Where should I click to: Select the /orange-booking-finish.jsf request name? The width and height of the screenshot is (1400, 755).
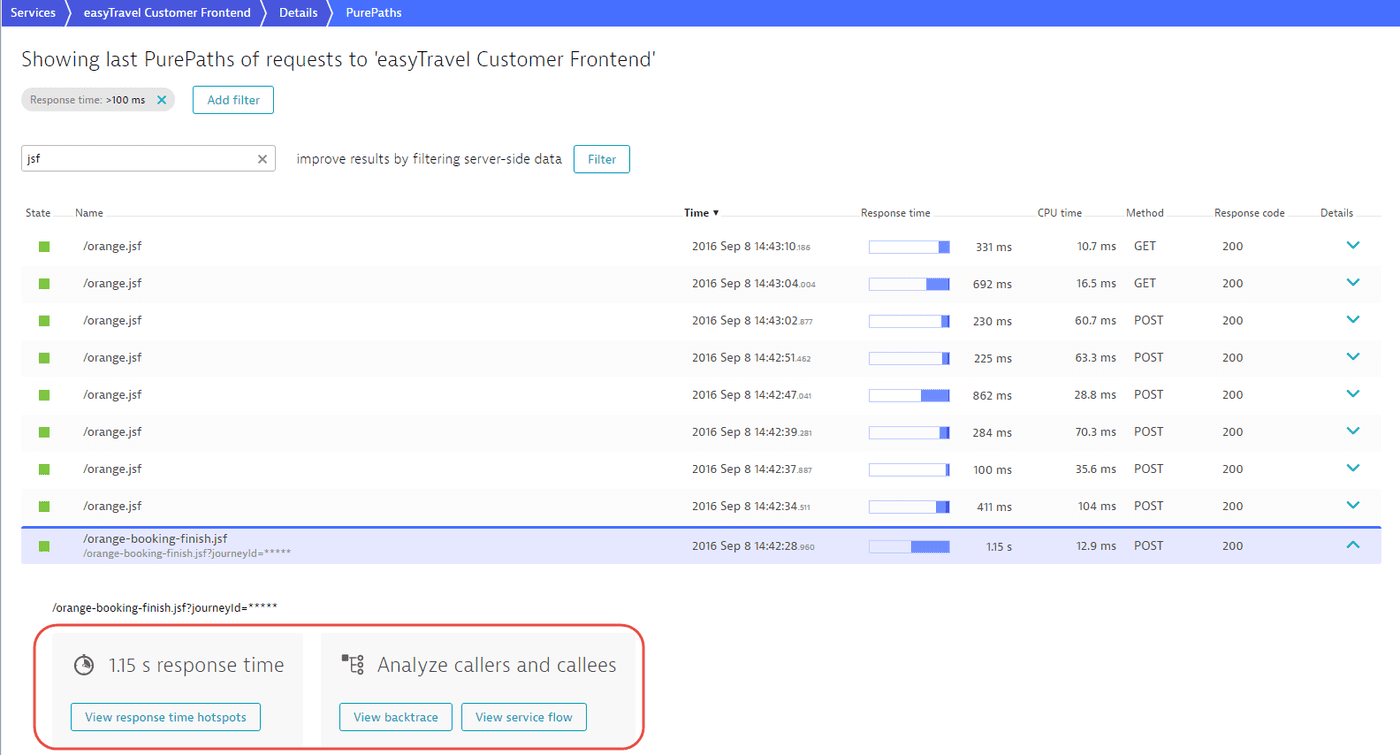(x=155, y=538)
